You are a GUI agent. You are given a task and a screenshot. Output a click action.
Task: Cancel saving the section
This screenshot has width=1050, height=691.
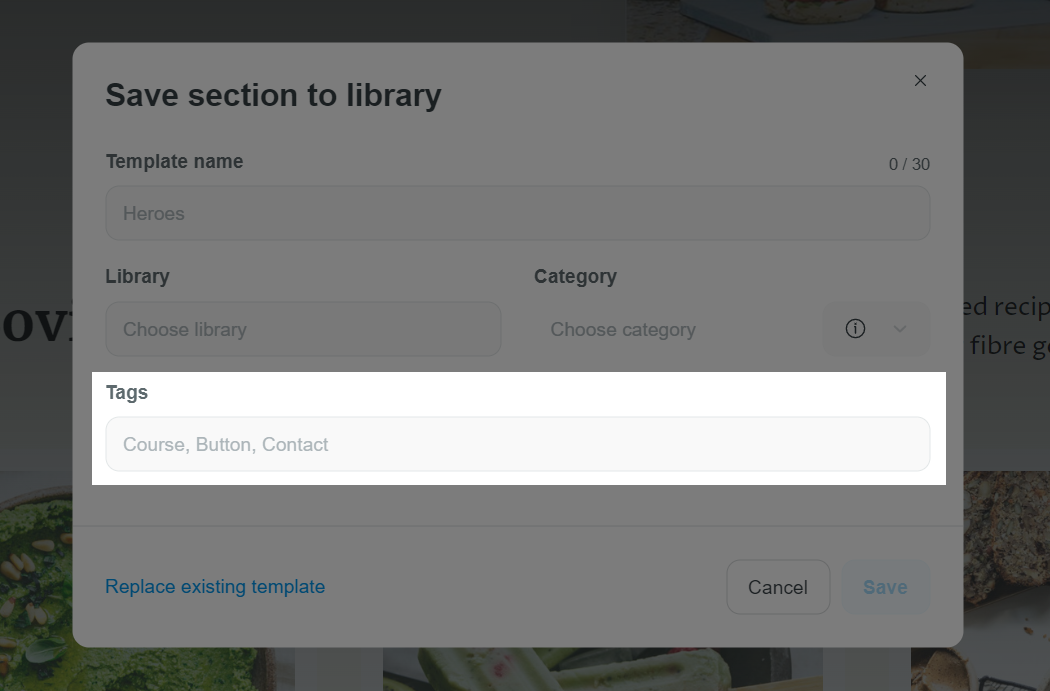(x=778, y=587)
